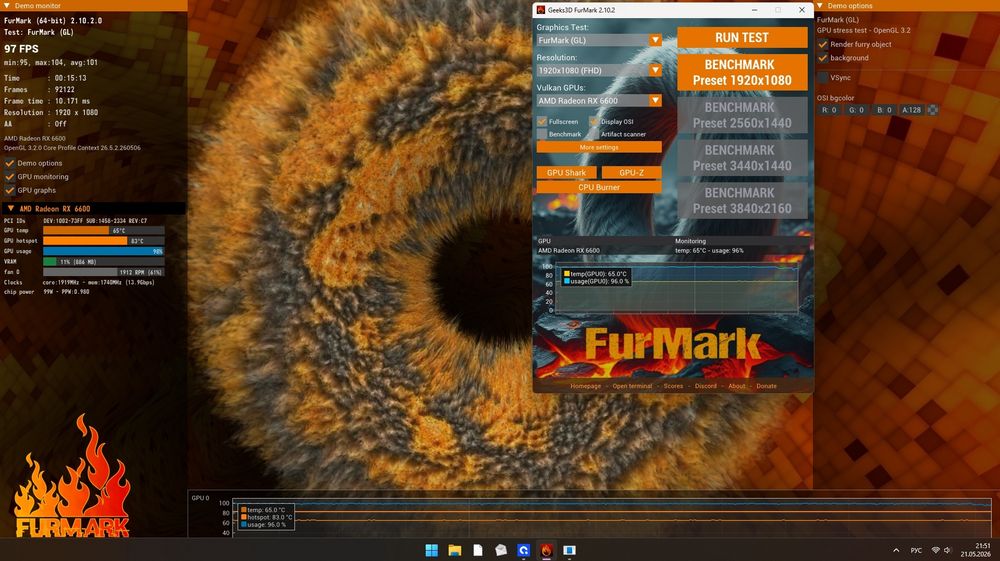Start Benchmark Preset 3840x2160
Viewport: 1000px width, 561px height.
pos(742,200)
